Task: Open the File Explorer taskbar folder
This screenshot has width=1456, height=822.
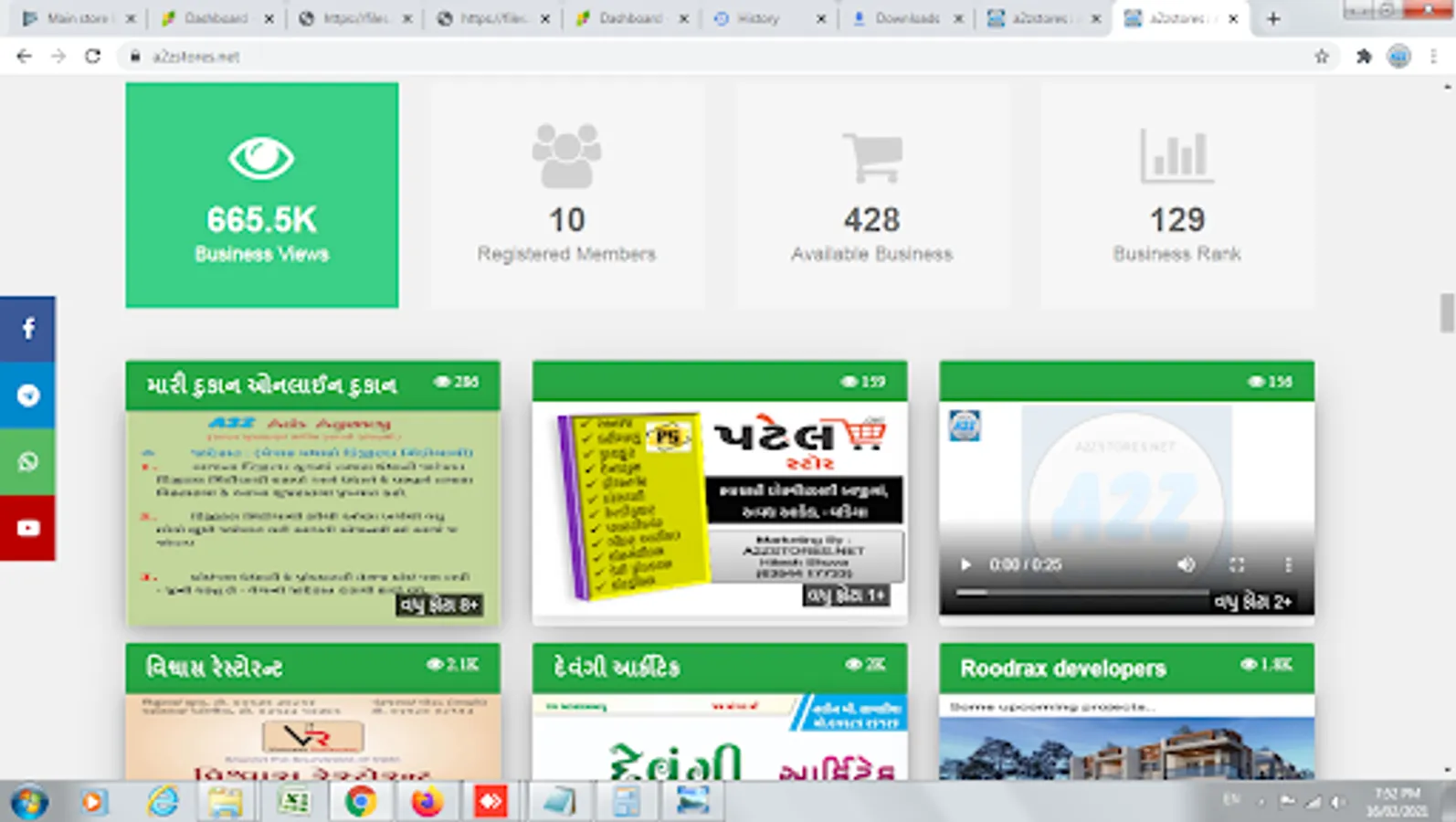Action: point(226,802)
